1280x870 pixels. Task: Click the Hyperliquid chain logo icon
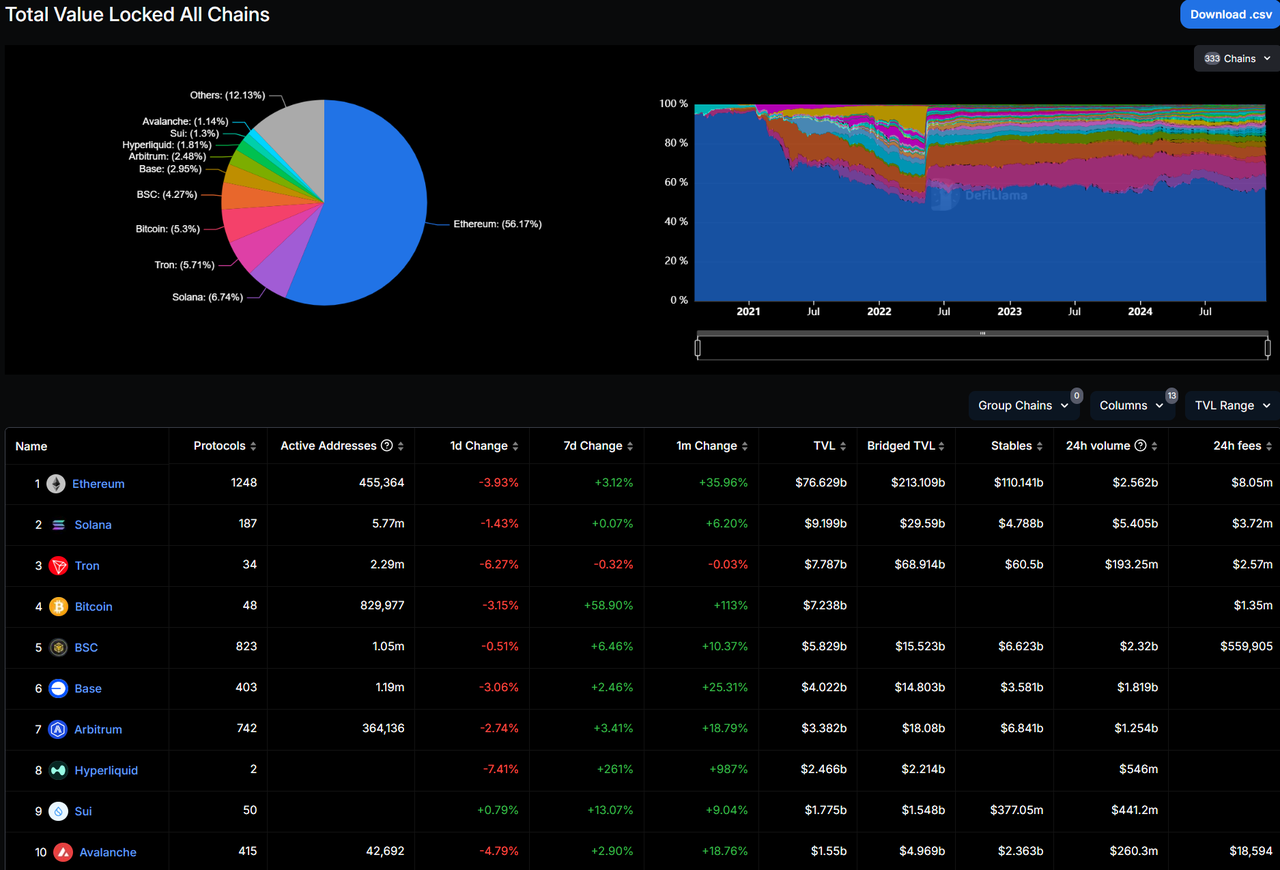58,771
